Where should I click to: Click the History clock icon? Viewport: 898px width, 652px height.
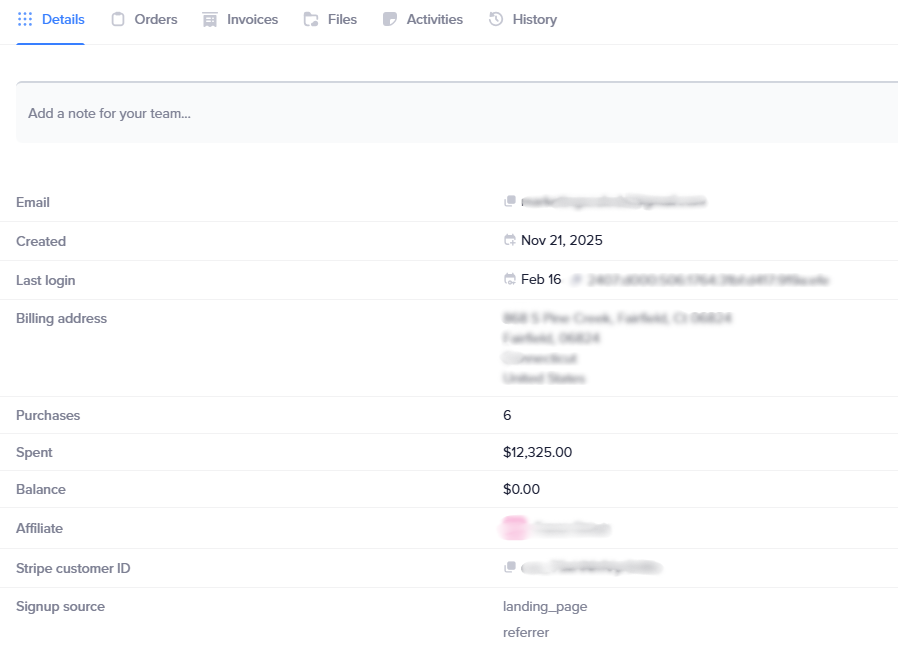point(496,20)
